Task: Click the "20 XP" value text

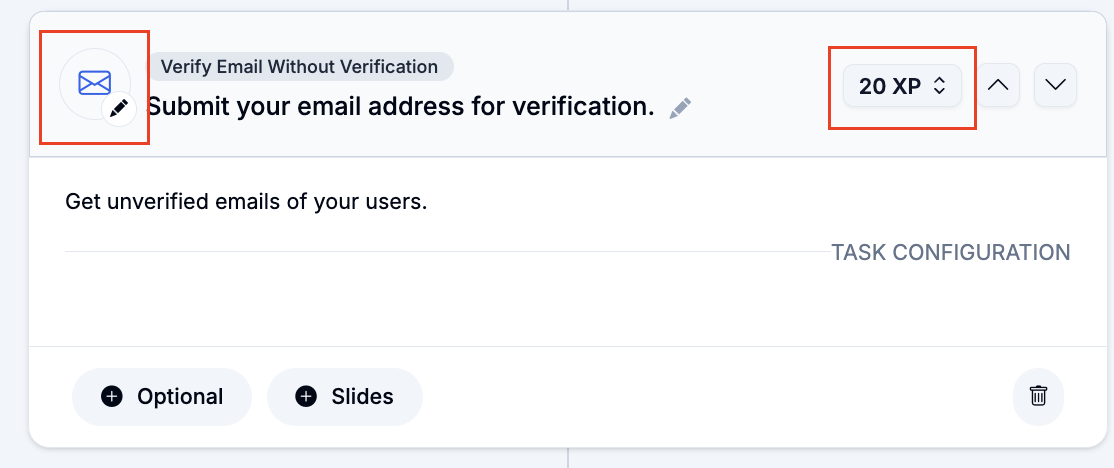Action: (889, 86)
